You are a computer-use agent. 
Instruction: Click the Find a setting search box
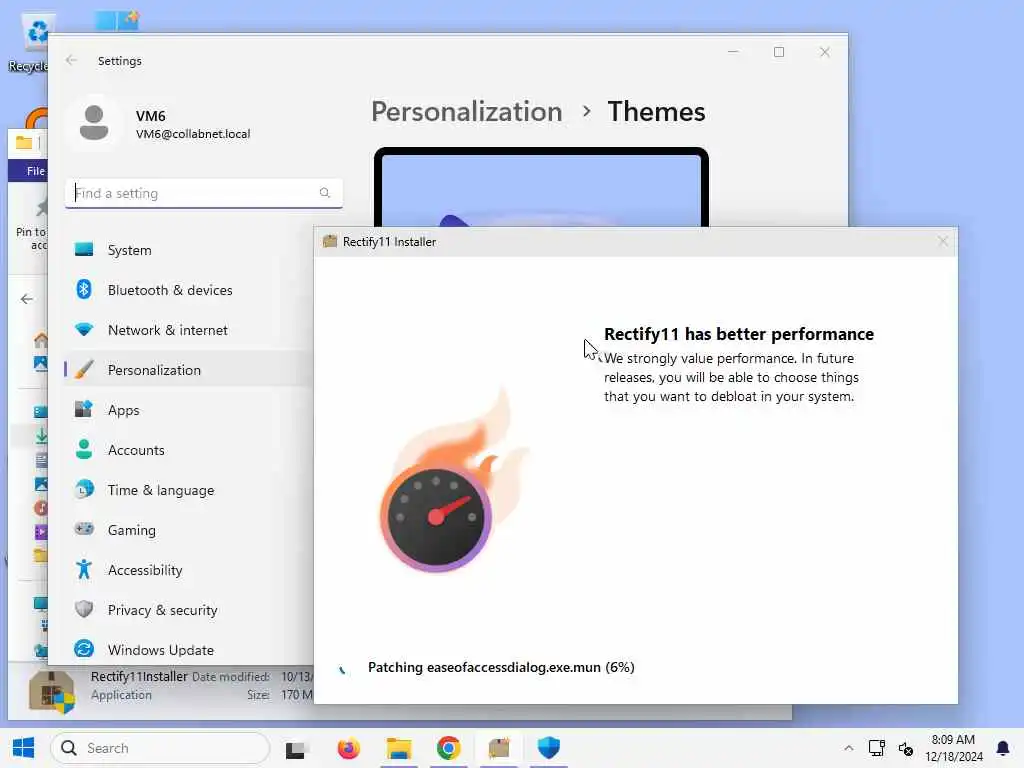coord(204,193)
